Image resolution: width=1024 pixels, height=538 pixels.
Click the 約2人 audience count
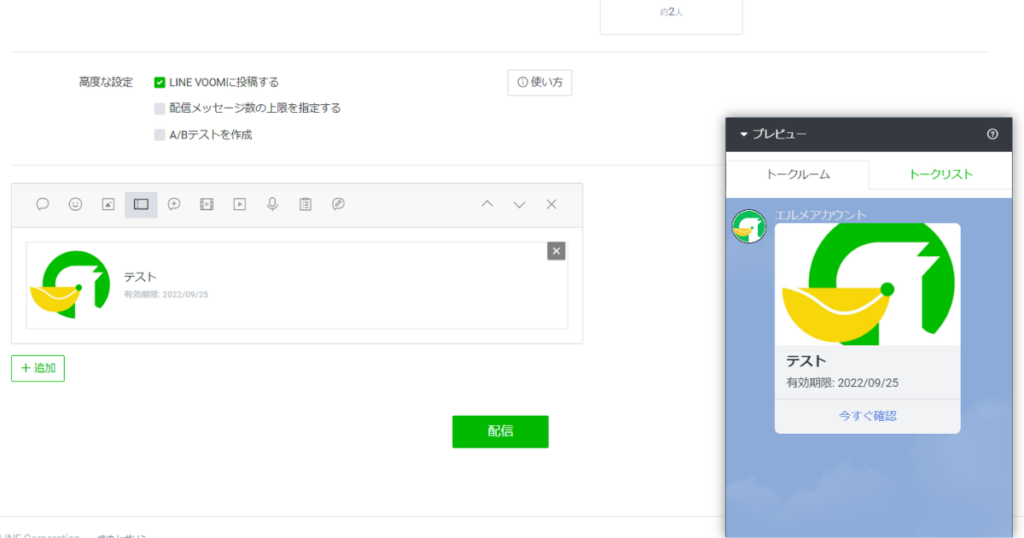tap(671, 12)
